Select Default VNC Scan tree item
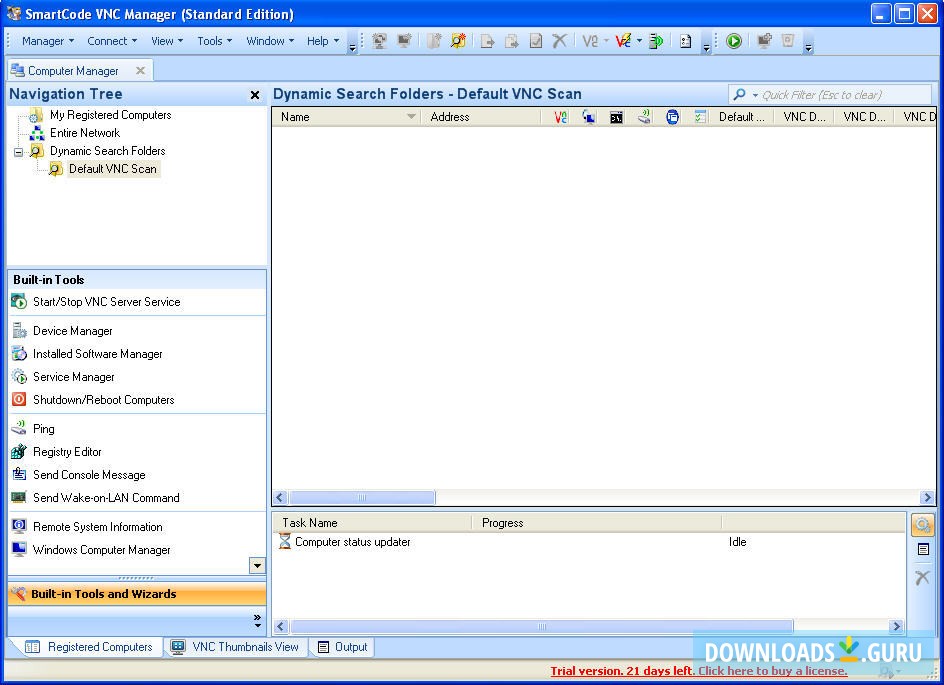 pos(113,169)
